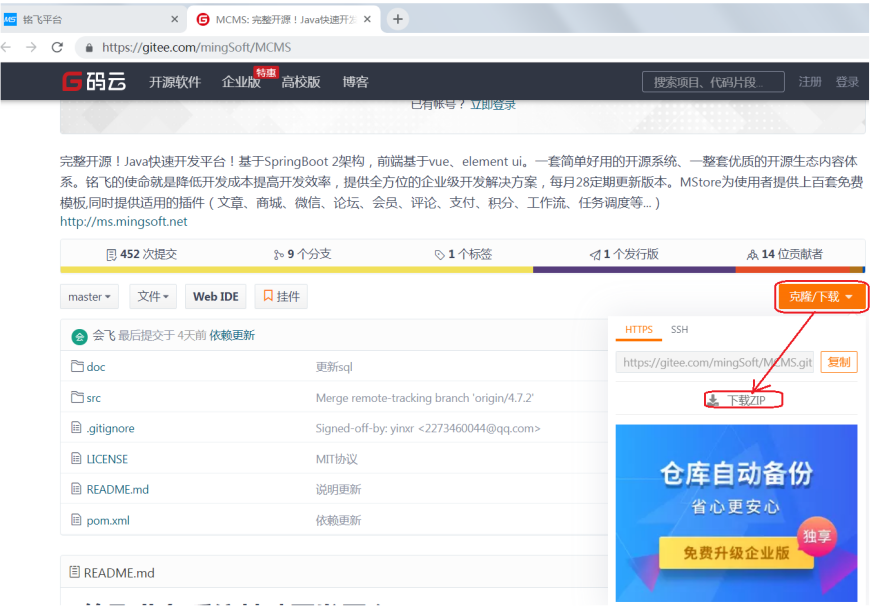Viewport: 872px width, 611px height.
Task: Click the Gitee logo in the header
Action: click(94, 81)
